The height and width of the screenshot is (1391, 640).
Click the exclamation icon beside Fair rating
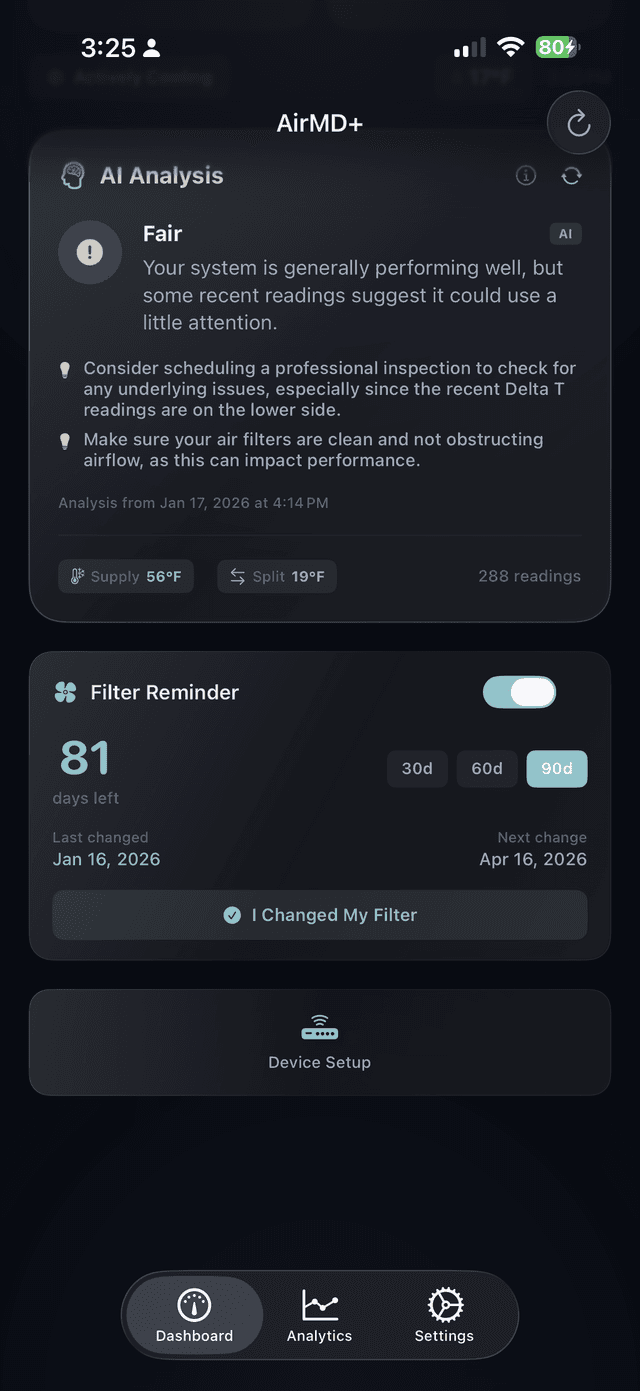click(90, 252)
